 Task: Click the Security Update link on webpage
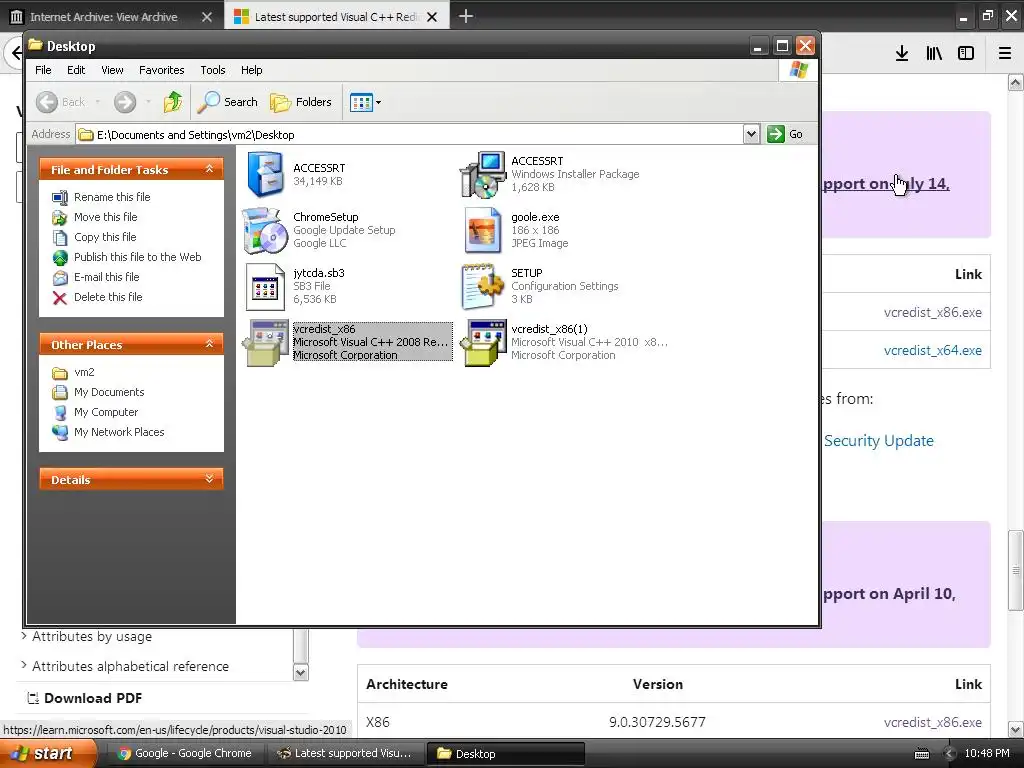(878, 441)
